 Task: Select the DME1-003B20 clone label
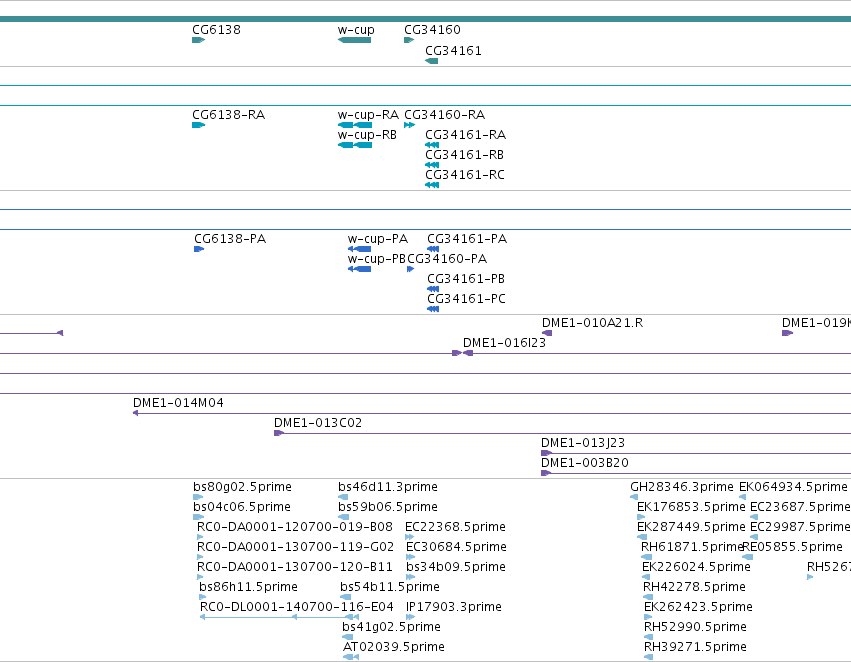(585, 463)
